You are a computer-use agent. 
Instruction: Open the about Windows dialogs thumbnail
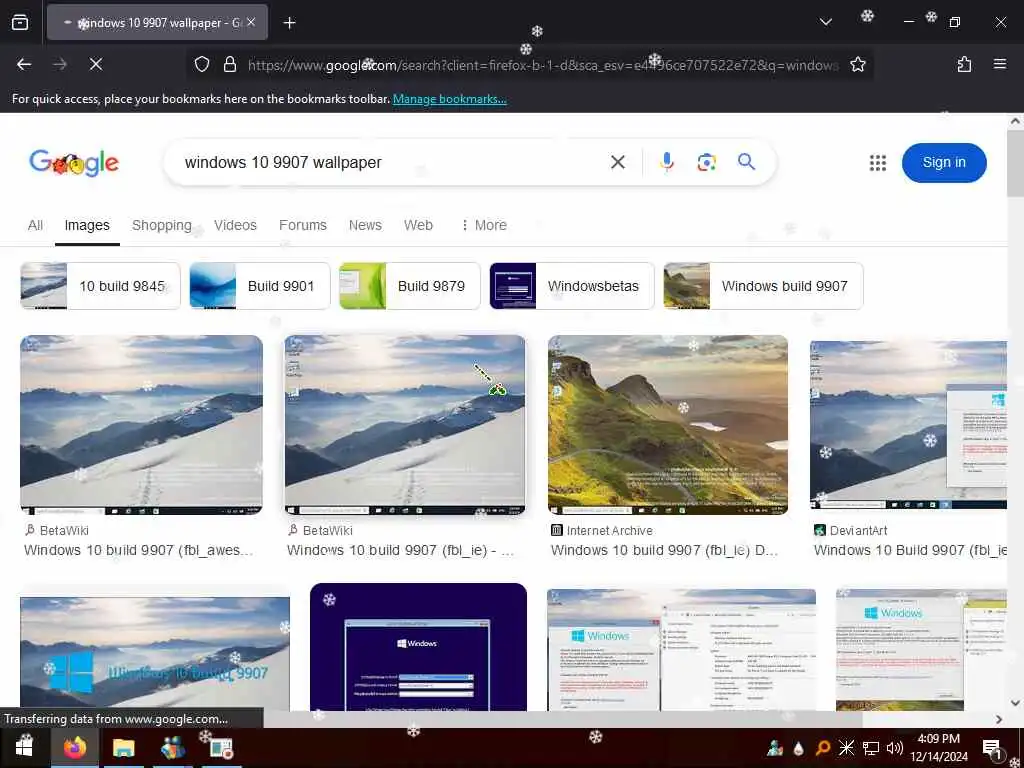point(681,650)
